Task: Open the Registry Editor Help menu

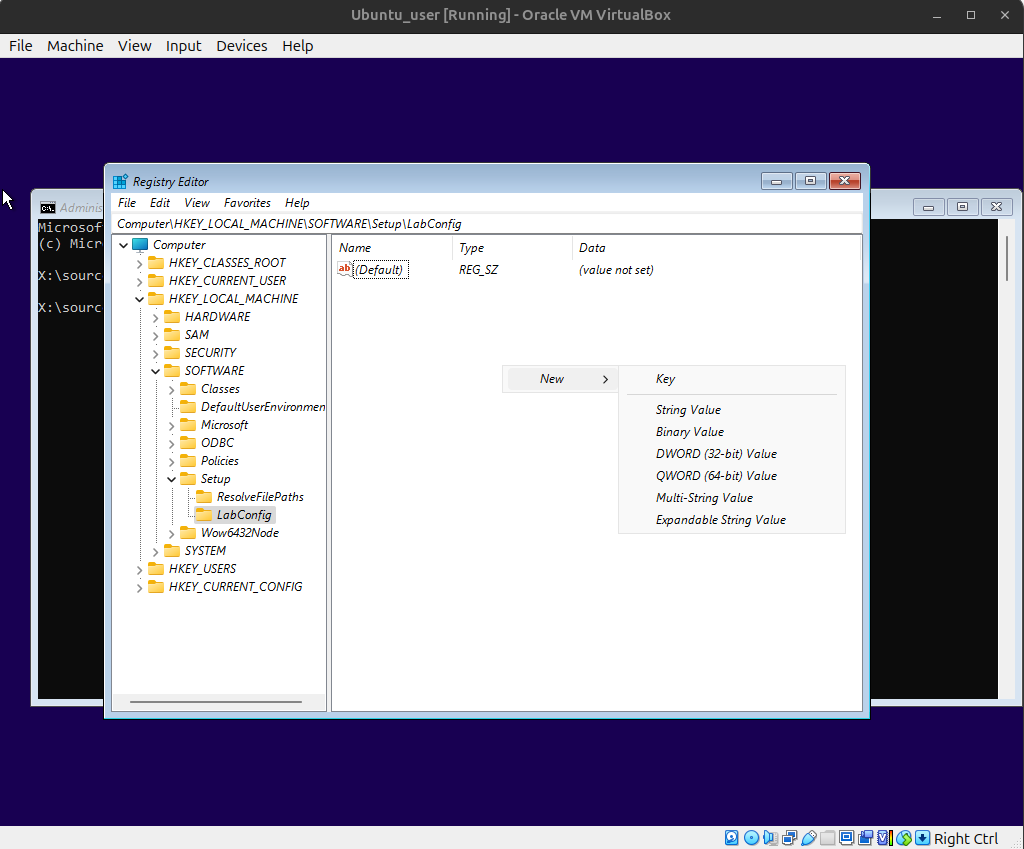Action: pos(297,203)
